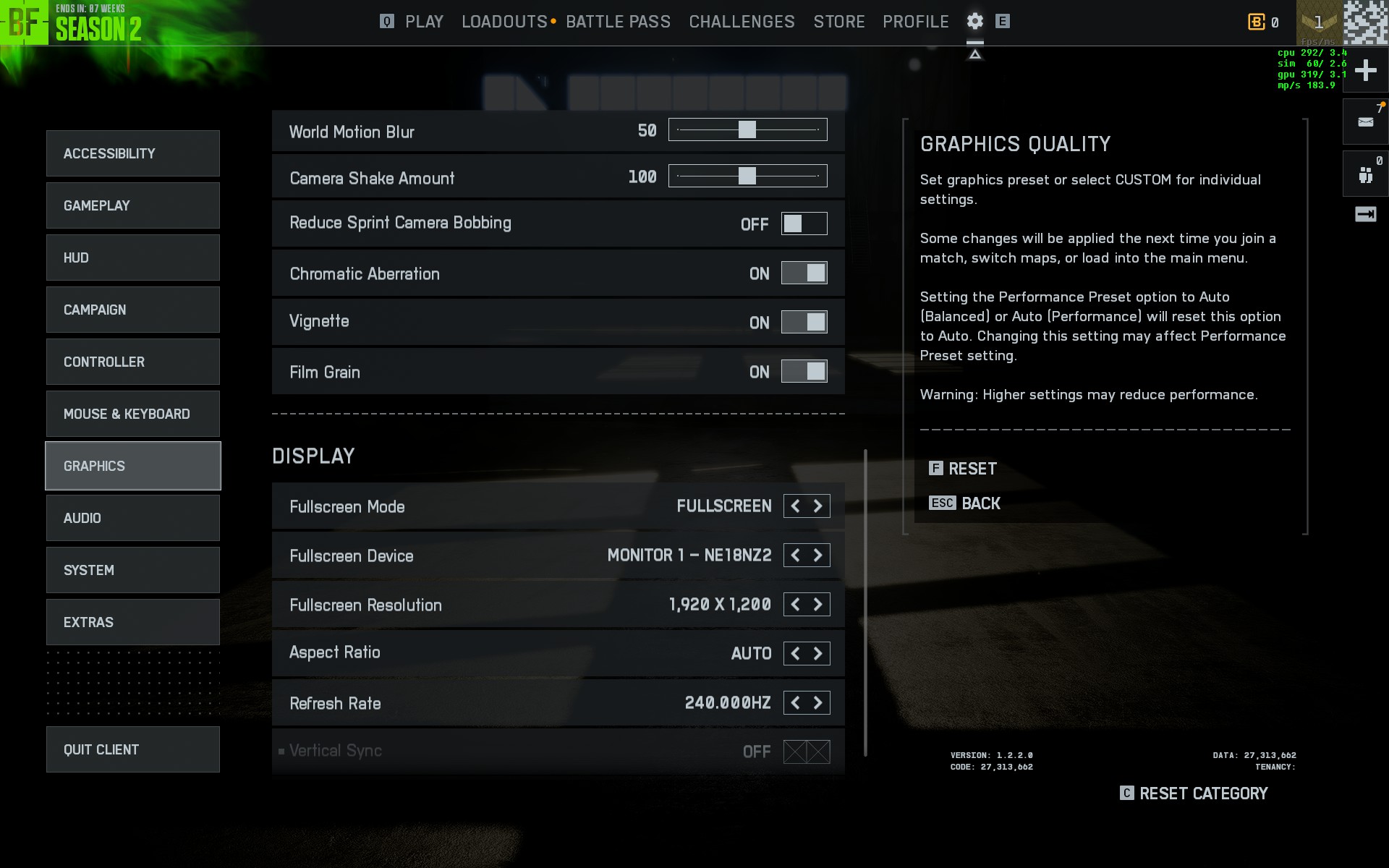The height and width of the screenshot is (868, 1389).
Task: Open the Audio settings category
Action: click(x=133, y=518)
